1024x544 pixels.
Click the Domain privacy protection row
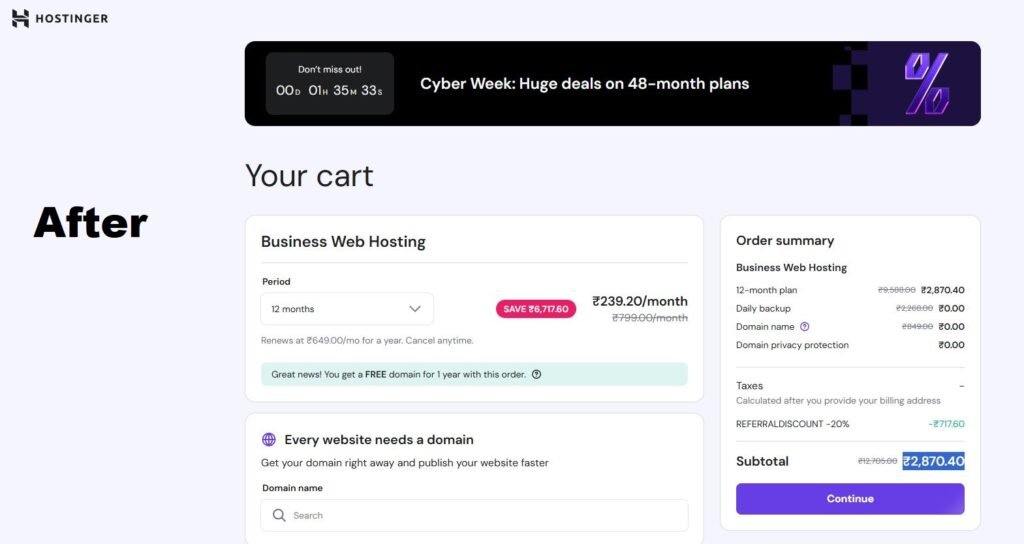click(x=792, y=345)
